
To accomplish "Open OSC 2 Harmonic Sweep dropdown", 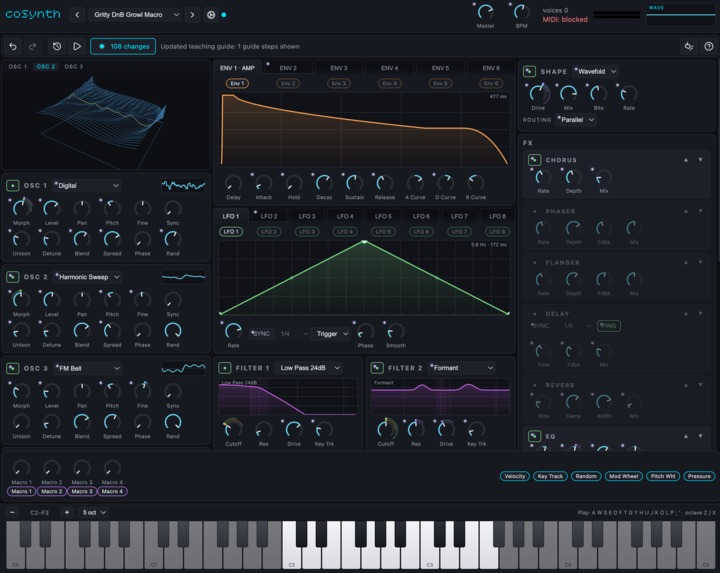I will pos(87,277).
